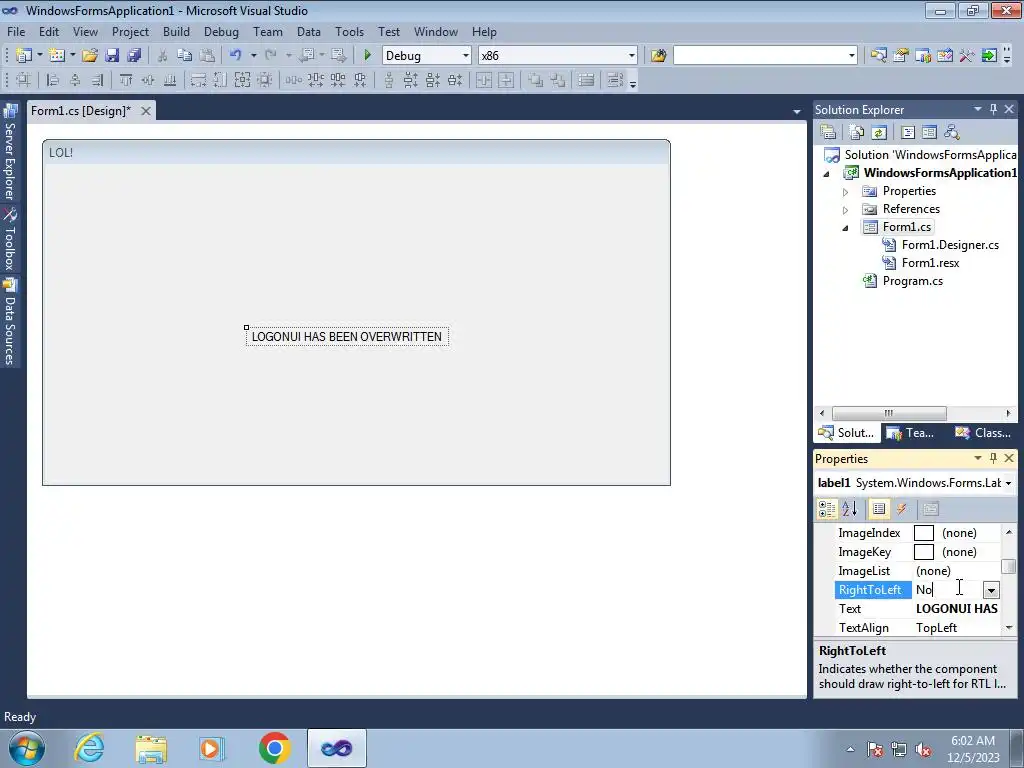
Task: Save the current file with the floppy icon
Action: (x=112, y=56)
